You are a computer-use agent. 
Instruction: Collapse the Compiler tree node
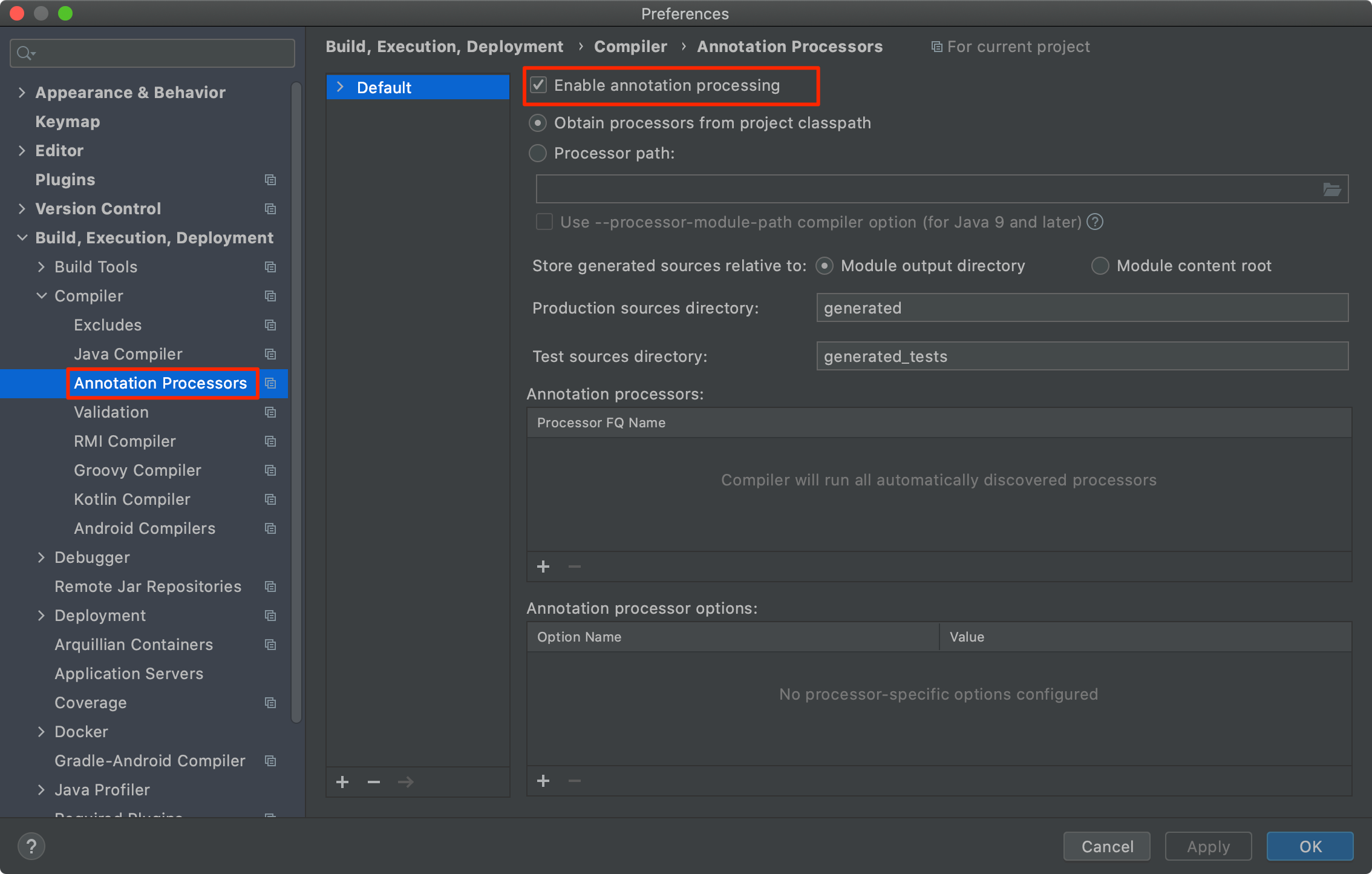[x=41, y=295]
